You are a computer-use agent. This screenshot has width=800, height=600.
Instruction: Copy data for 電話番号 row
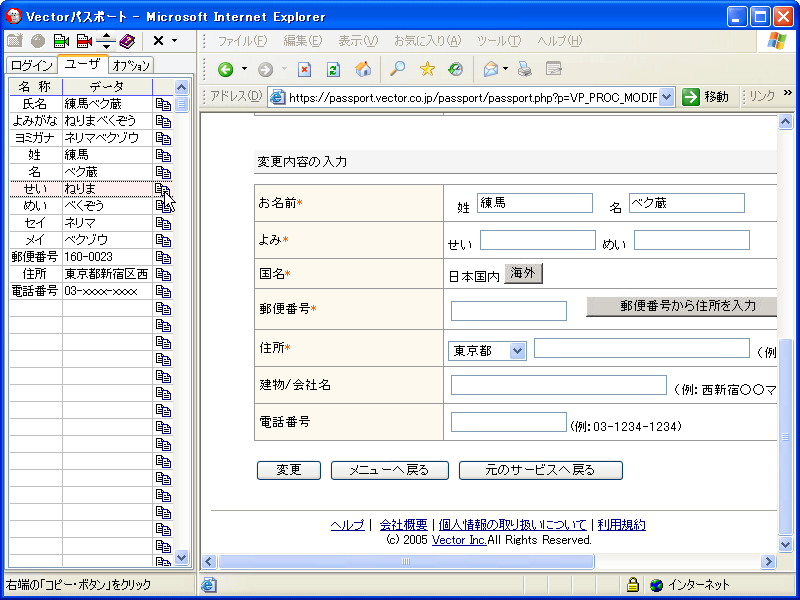163,291
